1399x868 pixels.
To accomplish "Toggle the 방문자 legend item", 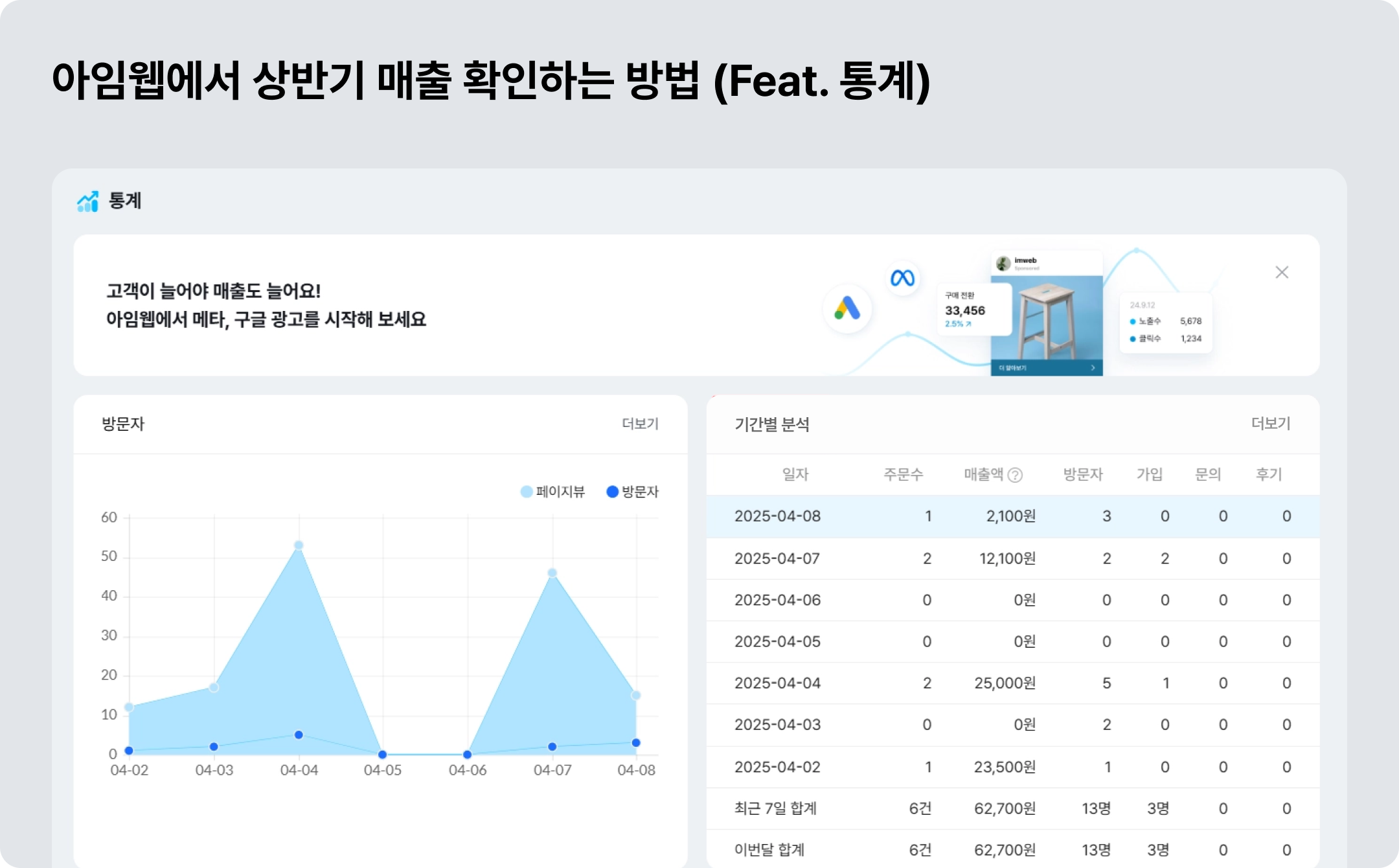I will (632, 492).
